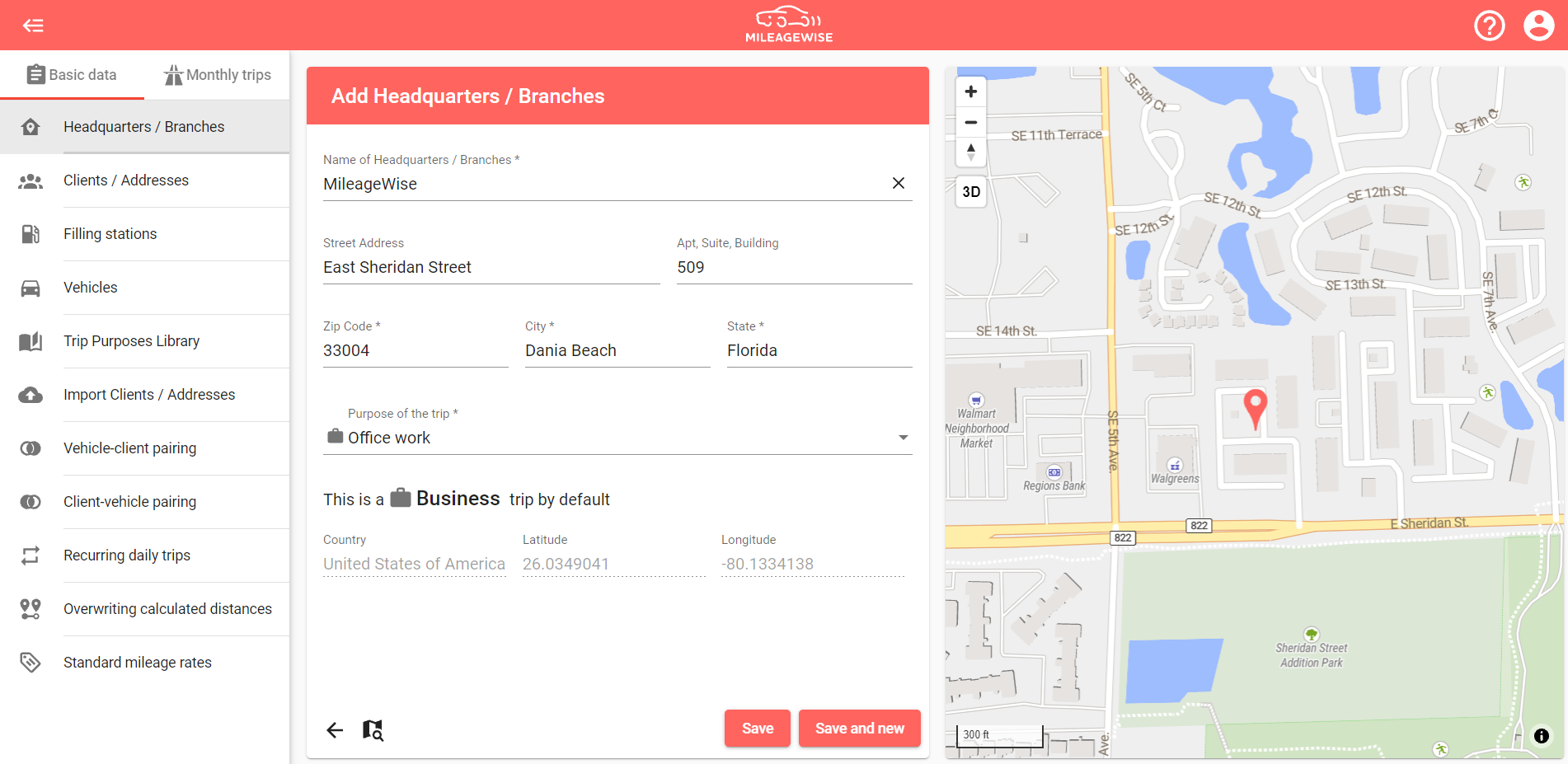This screenshot has height=764, width=1568.
Task: Switch to the Basic data tab
Action: pyautogui.click(x=72, y=75)
